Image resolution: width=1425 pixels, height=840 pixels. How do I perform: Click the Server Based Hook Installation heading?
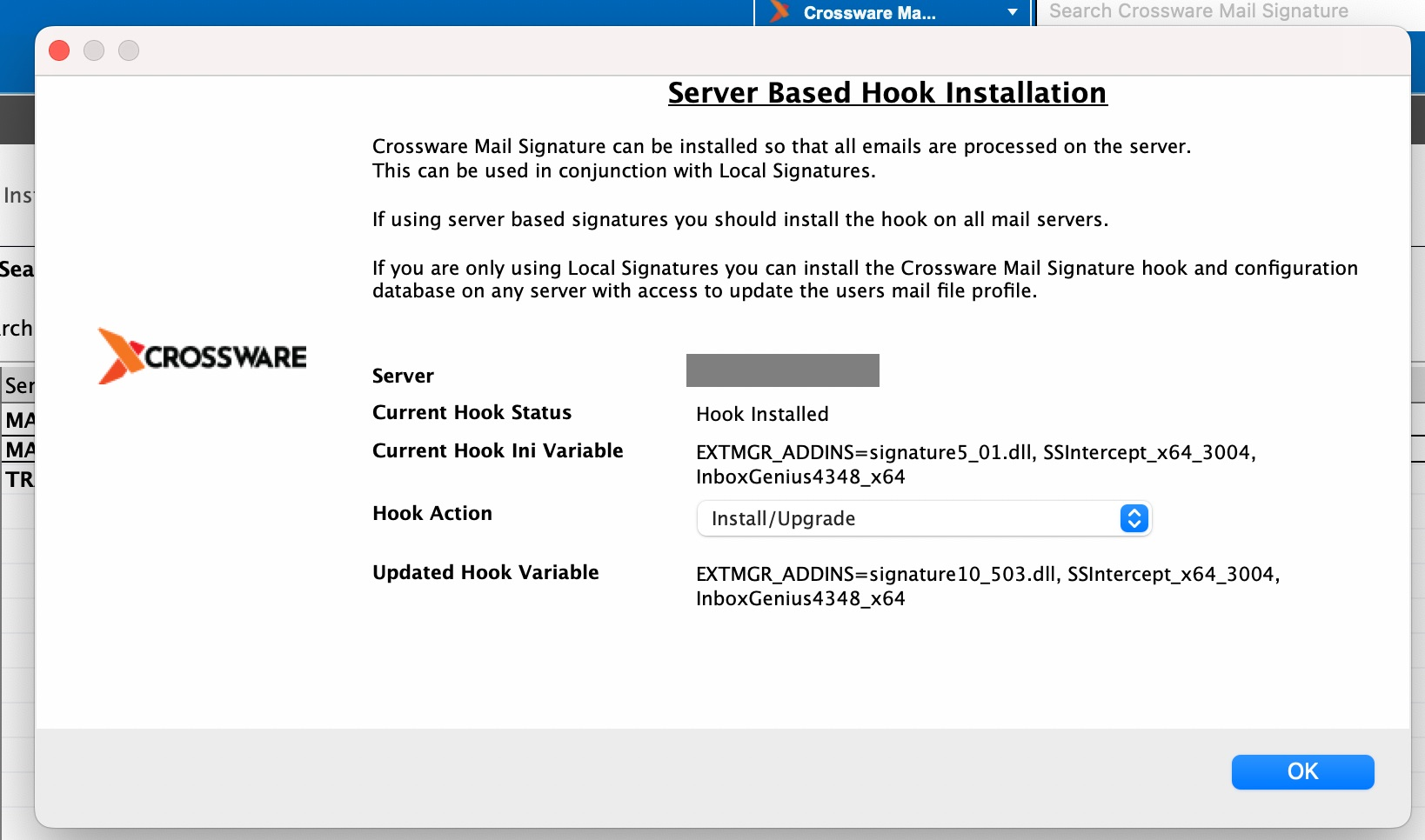coord(886,93)
